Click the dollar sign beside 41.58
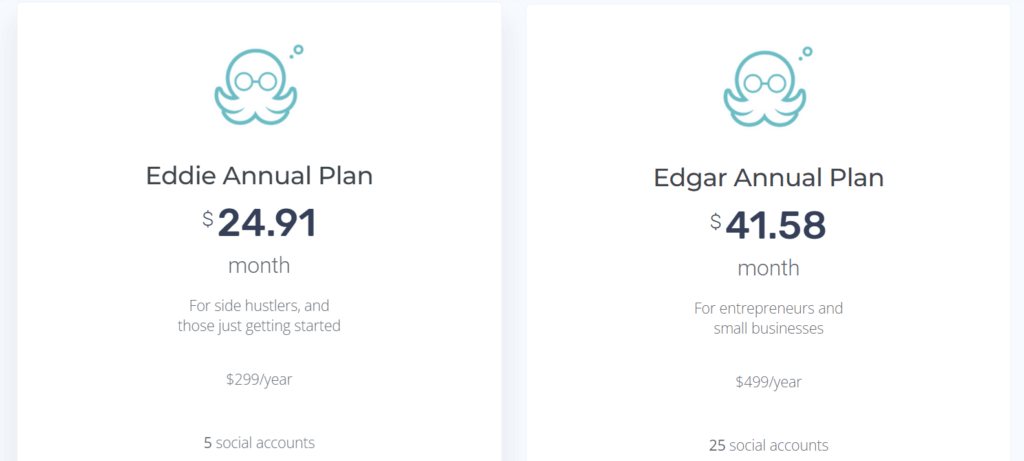Screen dimensions: 1024x461 coord(716,221)
